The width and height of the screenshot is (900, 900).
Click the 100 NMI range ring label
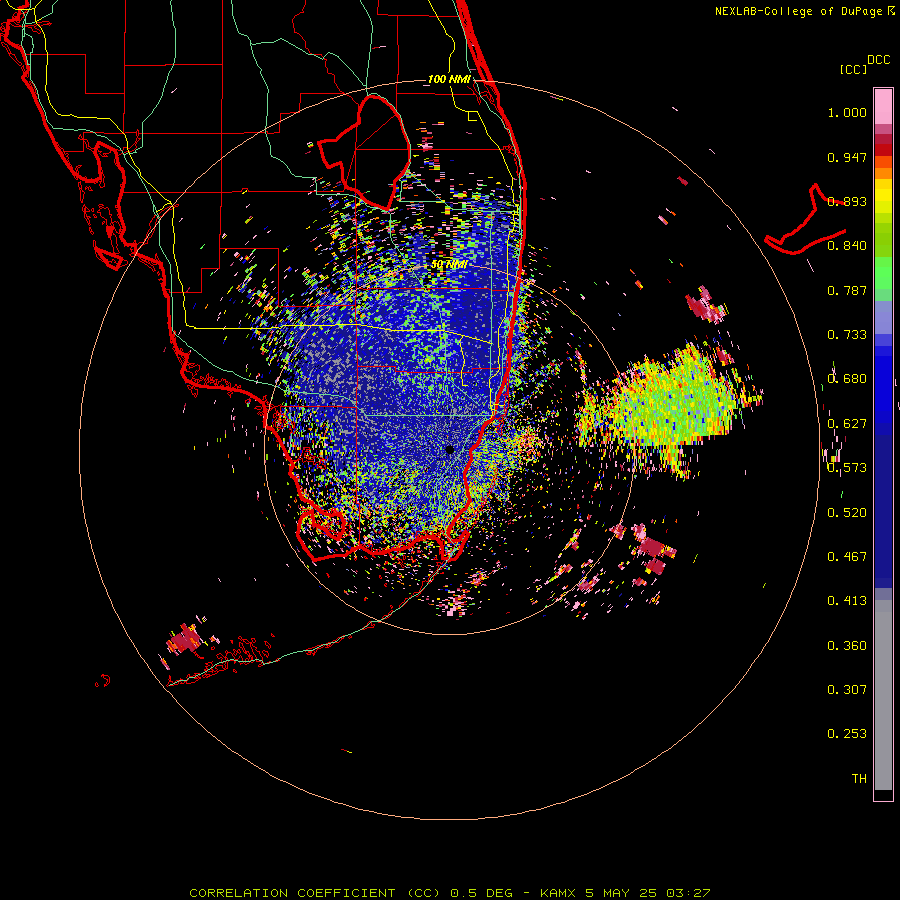449,79
